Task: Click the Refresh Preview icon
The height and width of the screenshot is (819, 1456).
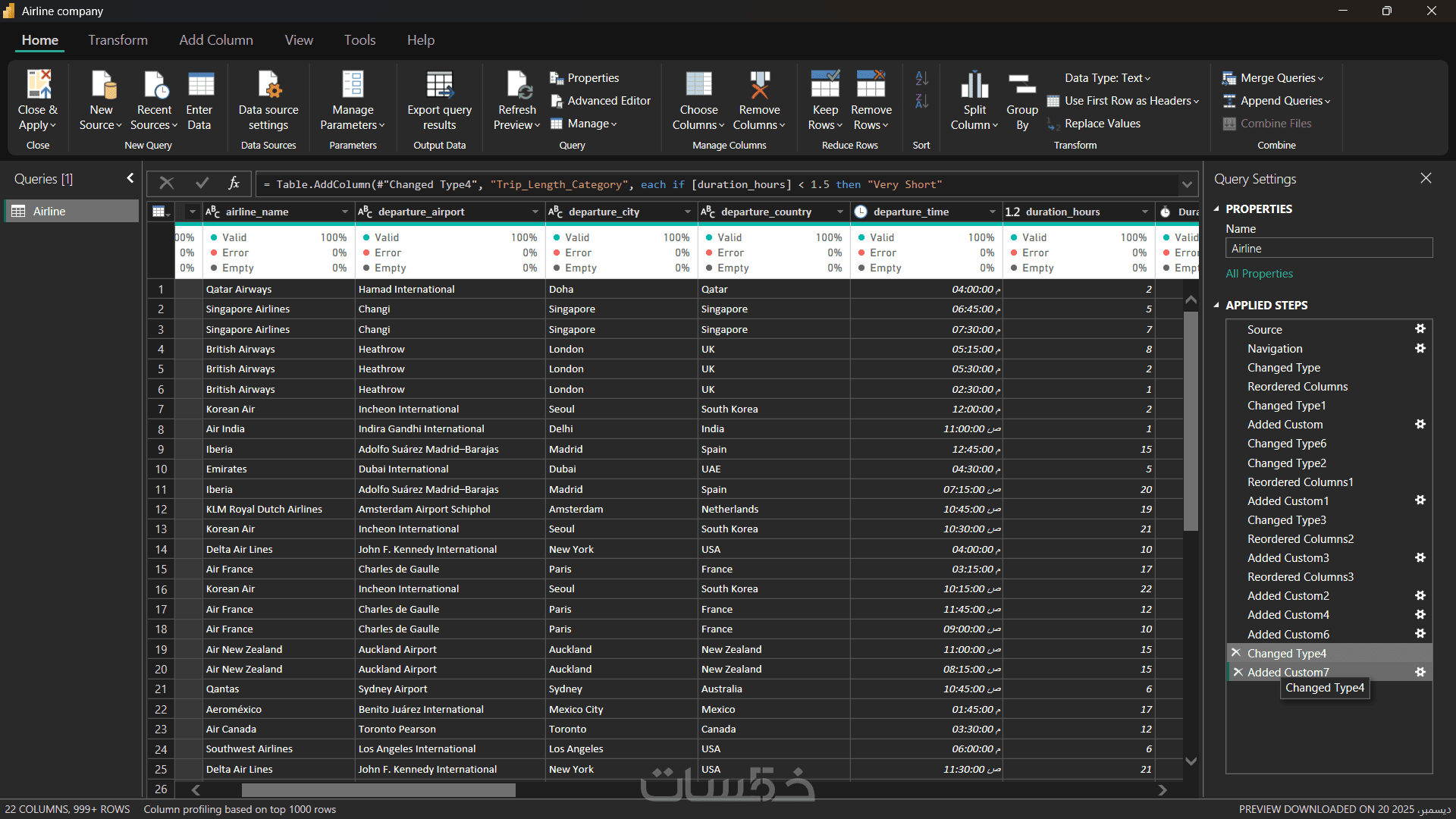Action: click(518, 85)
